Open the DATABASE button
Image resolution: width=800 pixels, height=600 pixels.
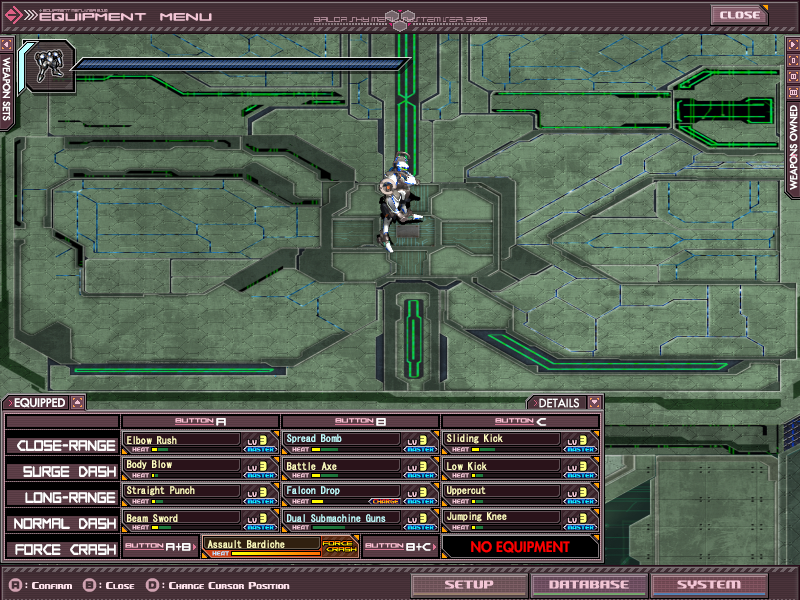click(589, 585)
